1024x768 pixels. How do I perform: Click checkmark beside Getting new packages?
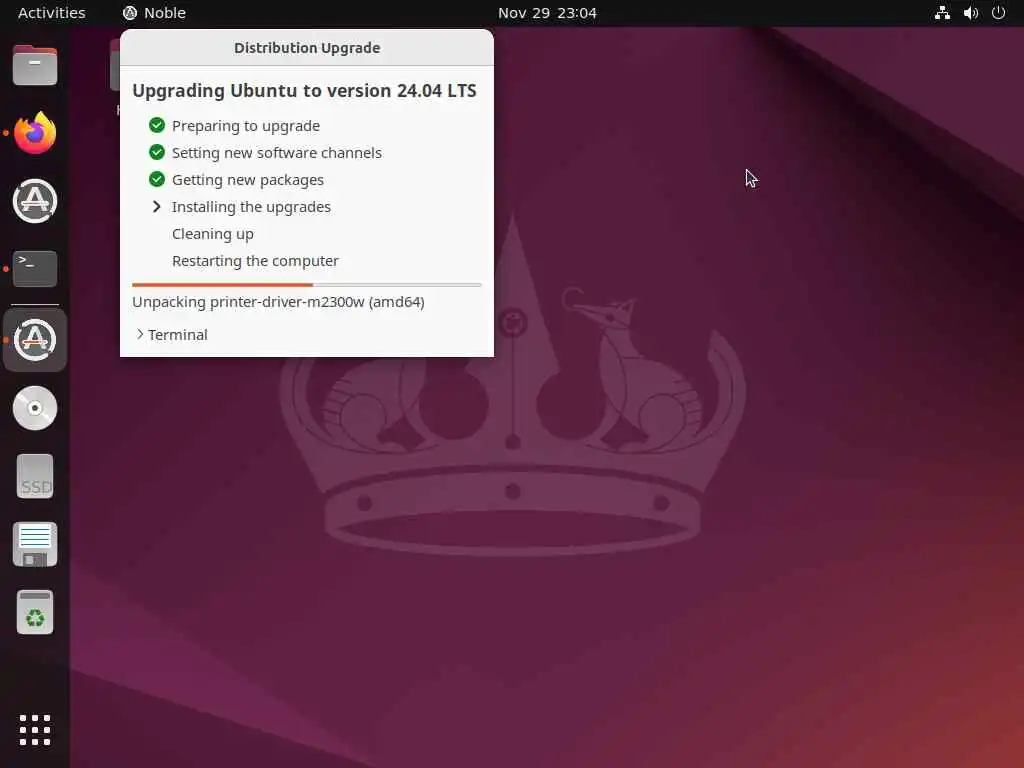[x=157, y=179]
